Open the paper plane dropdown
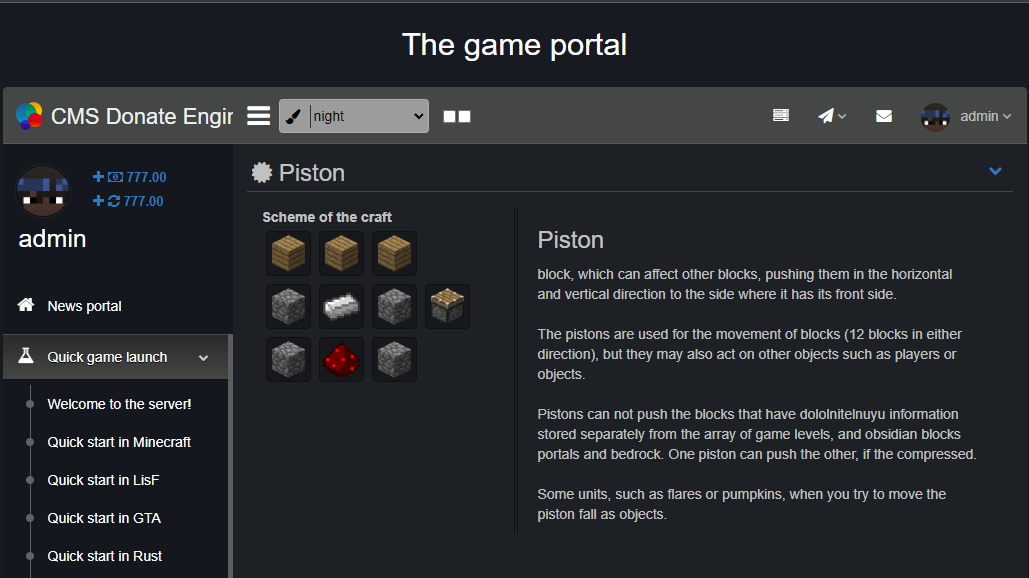 click(832, 116)
